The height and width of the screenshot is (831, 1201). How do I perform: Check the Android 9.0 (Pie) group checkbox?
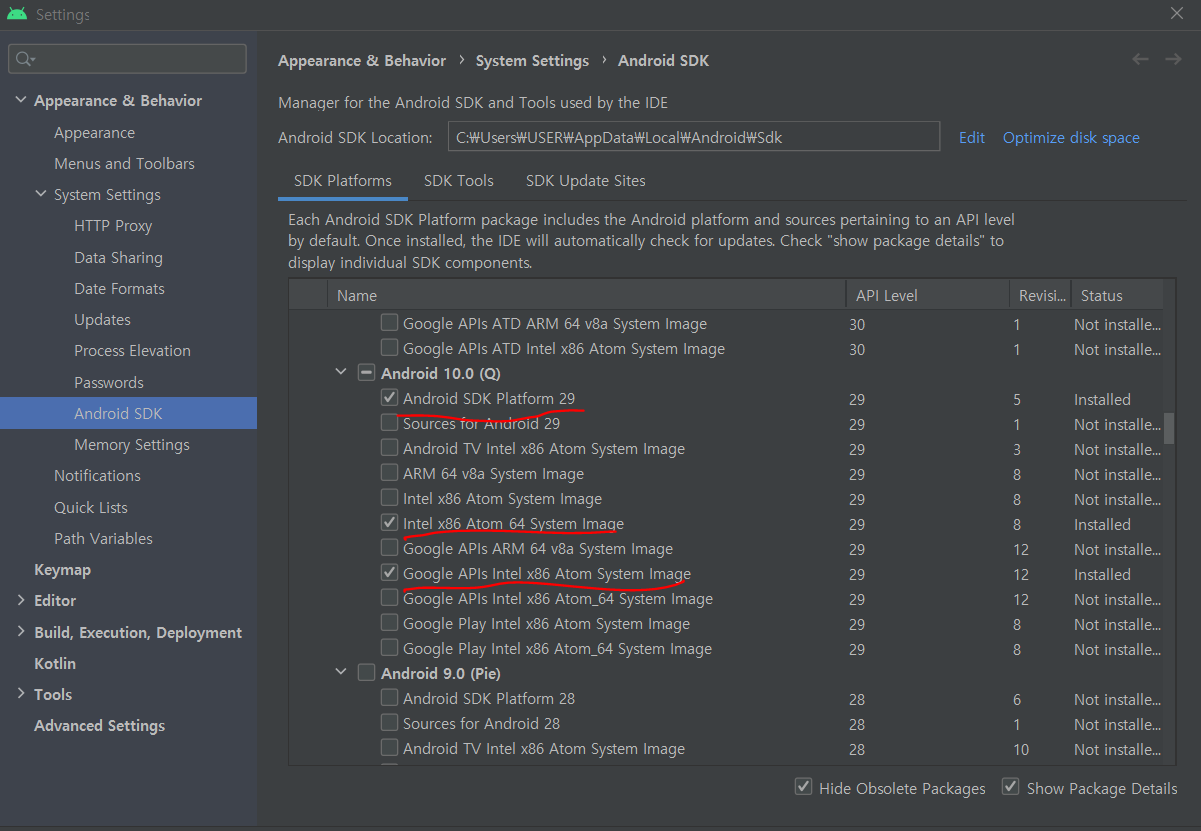[x=367, y=673]
